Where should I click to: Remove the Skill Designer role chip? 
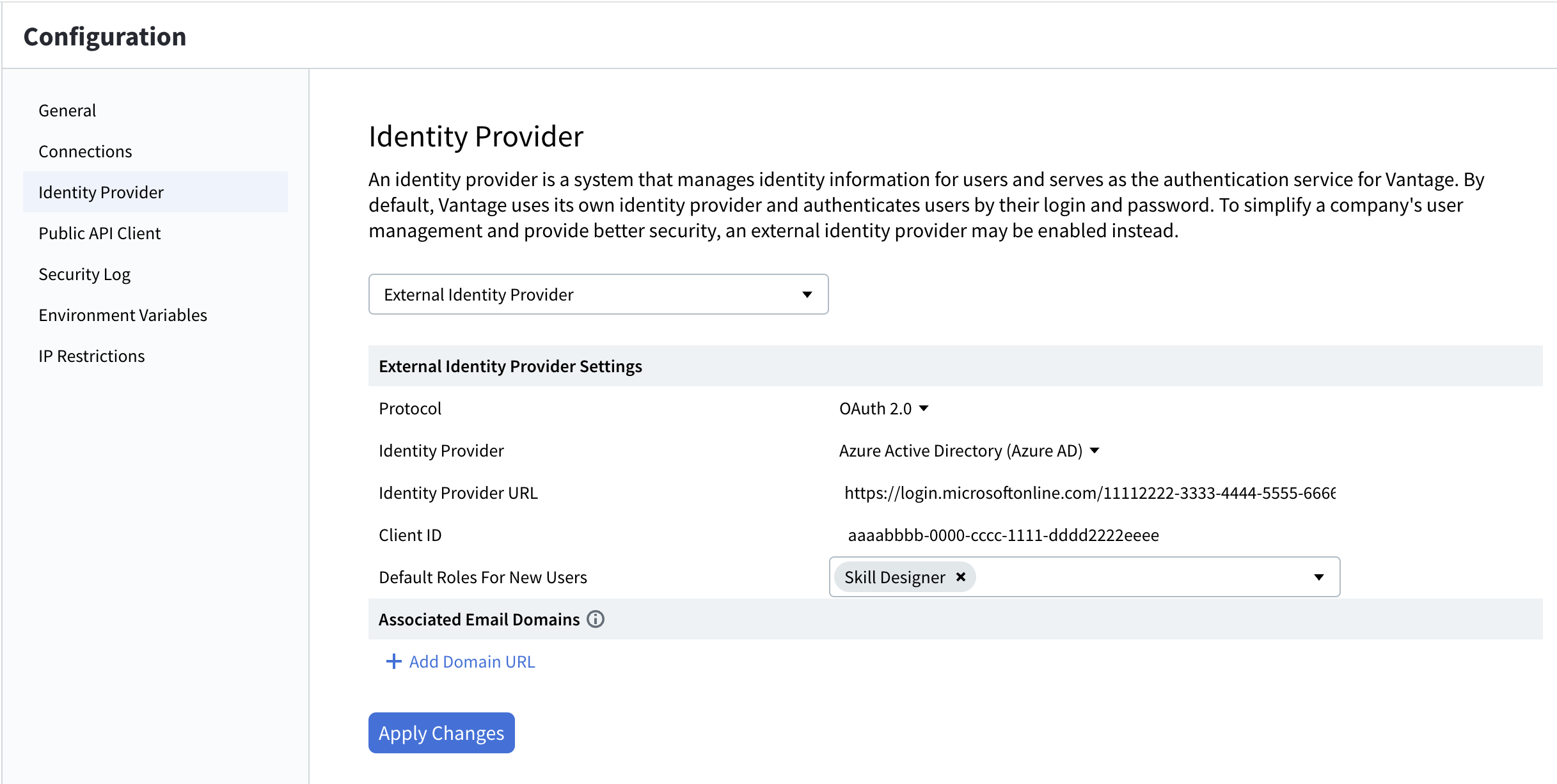[x=960, y=577]
